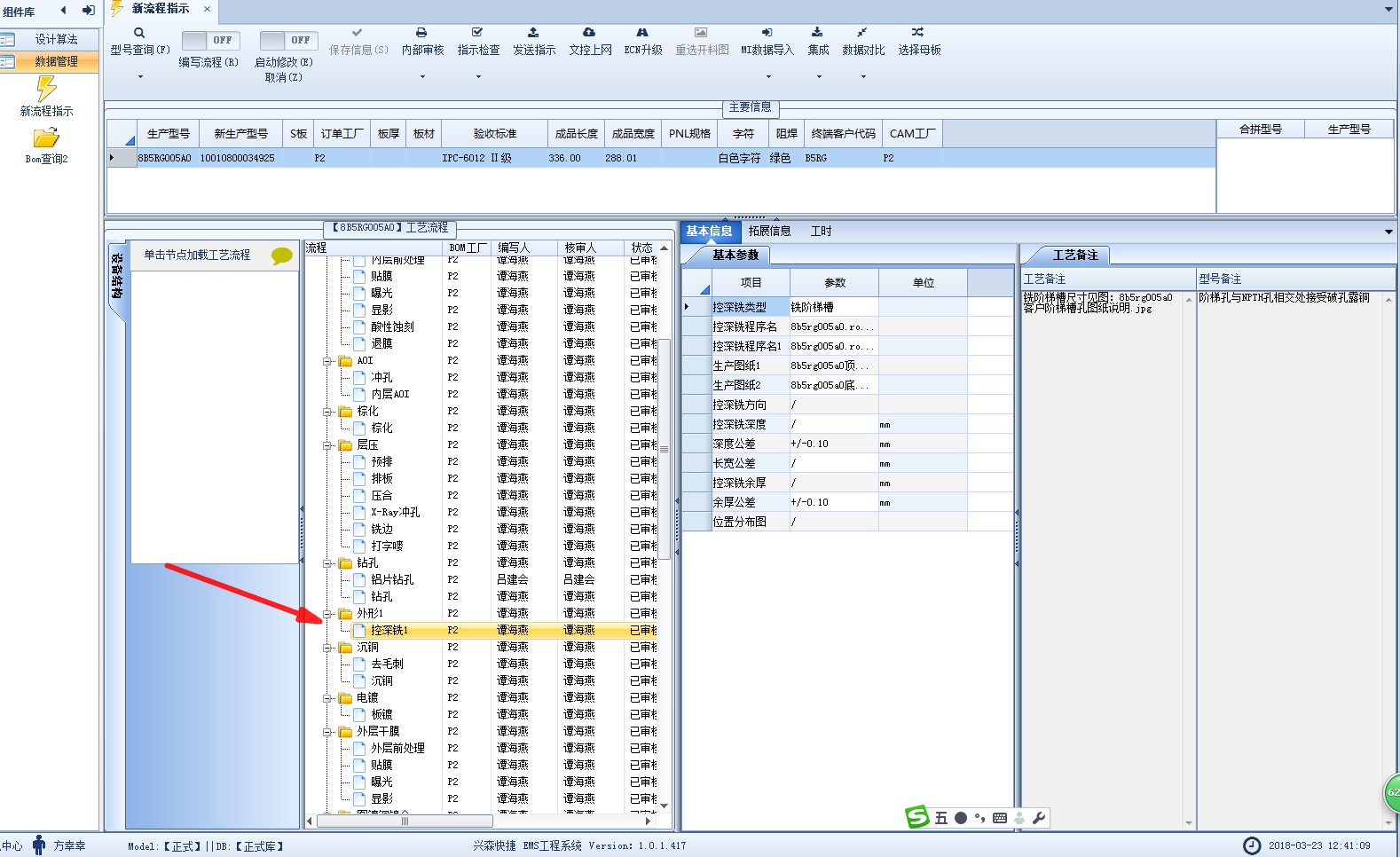Image resolution: width=1400 pixels, height=857 pixels.
Task: Collapse the 电镀 tree node
Action: pyautogui.click(x=327, y=698)
